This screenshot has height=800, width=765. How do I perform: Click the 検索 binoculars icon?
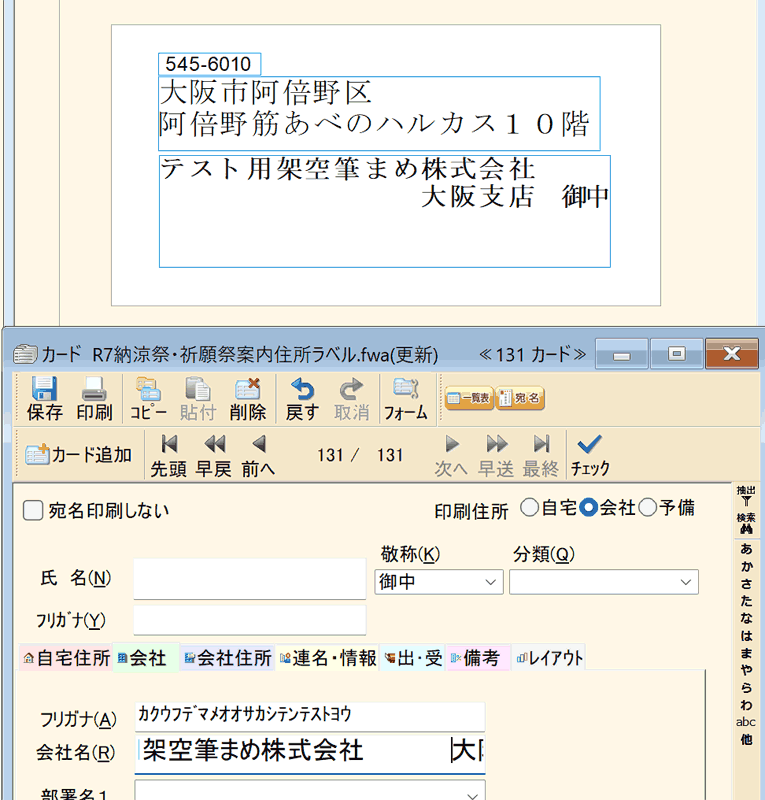745,523
